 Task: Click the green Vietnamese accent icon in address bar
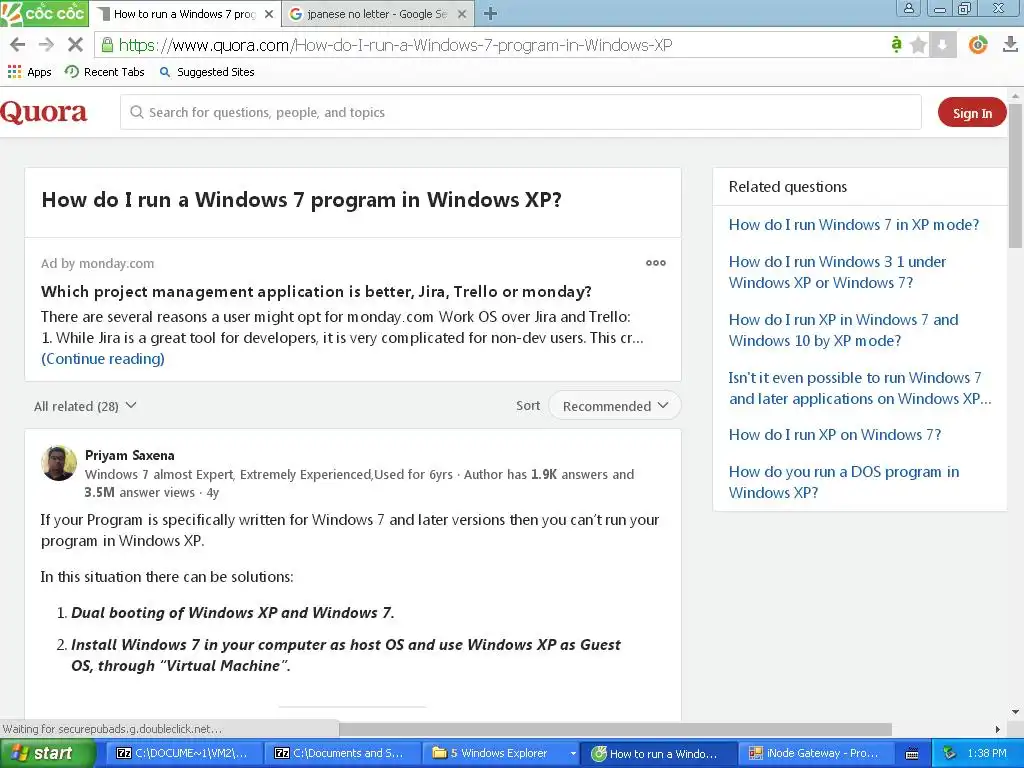pos(897,44)
